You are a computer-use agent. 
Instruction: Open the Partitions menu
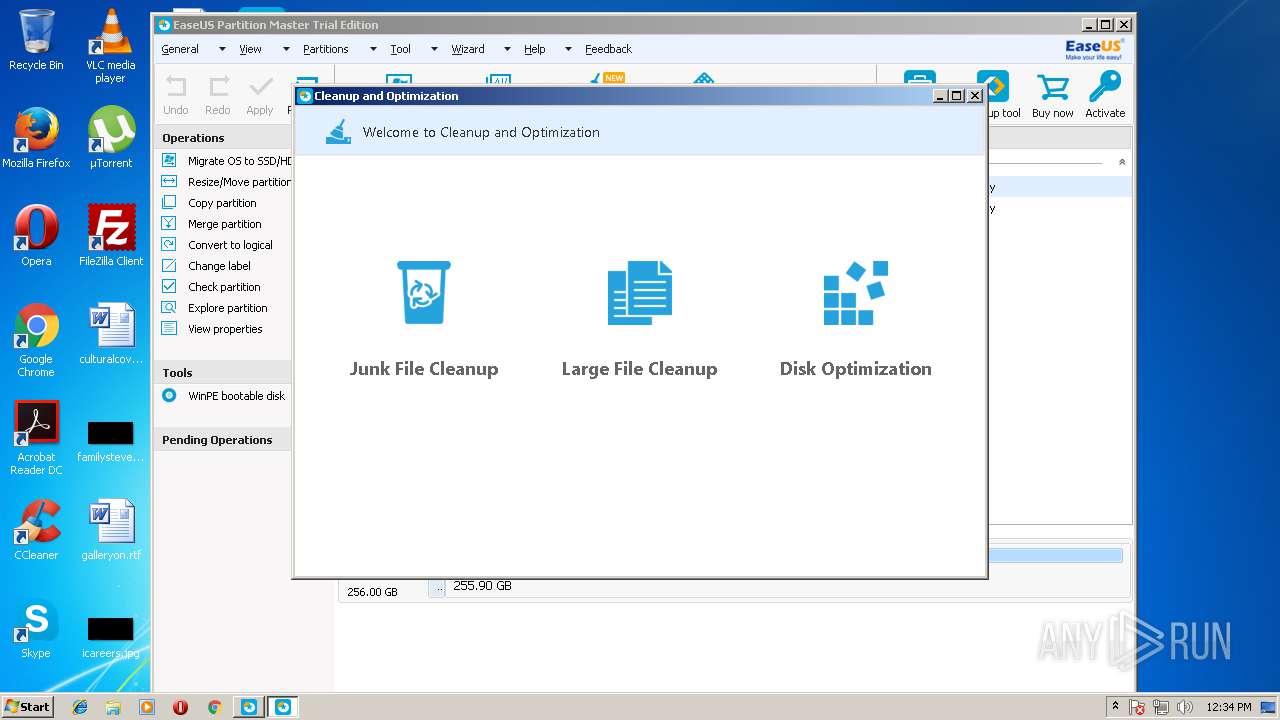(326, 49)
